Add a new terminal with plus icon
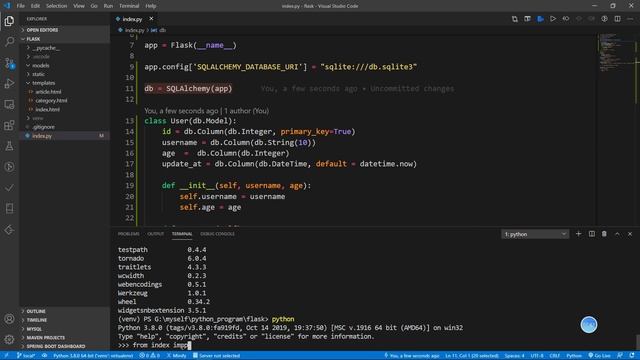Screen dimensions: 640x360 click(578, 234)
